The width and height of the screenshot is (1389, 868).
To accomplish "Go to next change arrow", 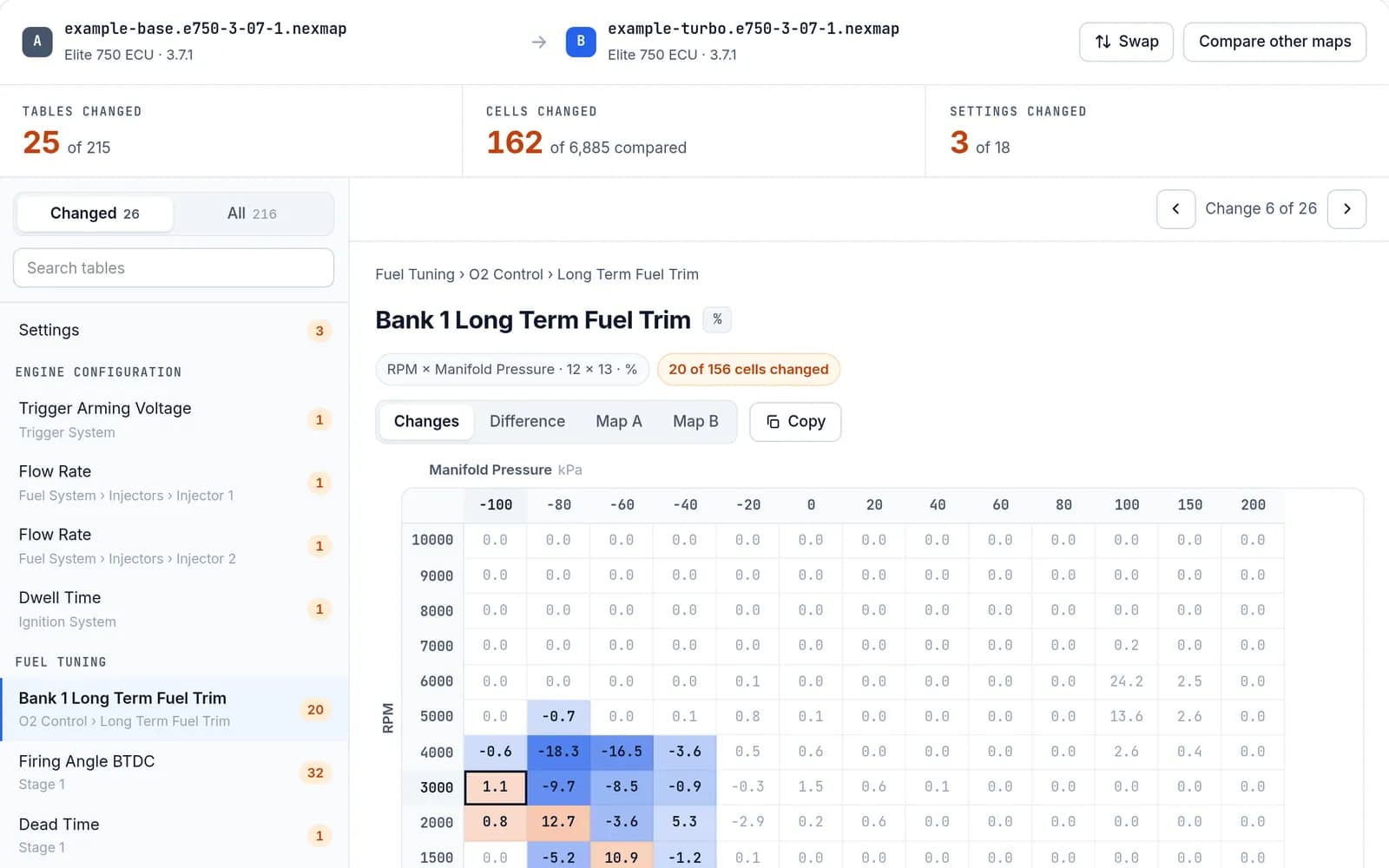I will [1346, 209].
